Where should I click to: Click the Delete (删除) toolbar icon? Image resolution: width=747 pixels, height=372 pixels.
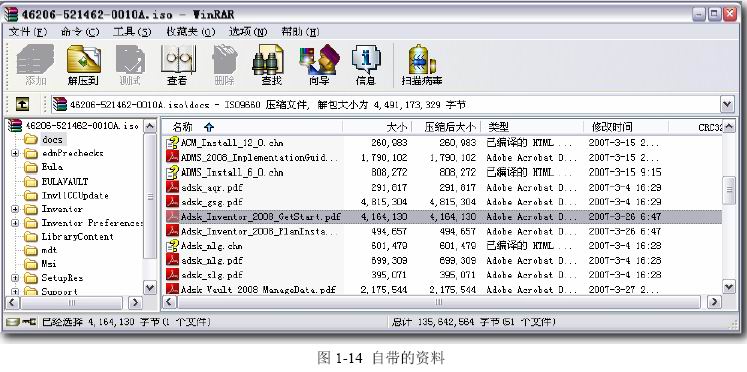pyautogui.click(x=224, y=60)
